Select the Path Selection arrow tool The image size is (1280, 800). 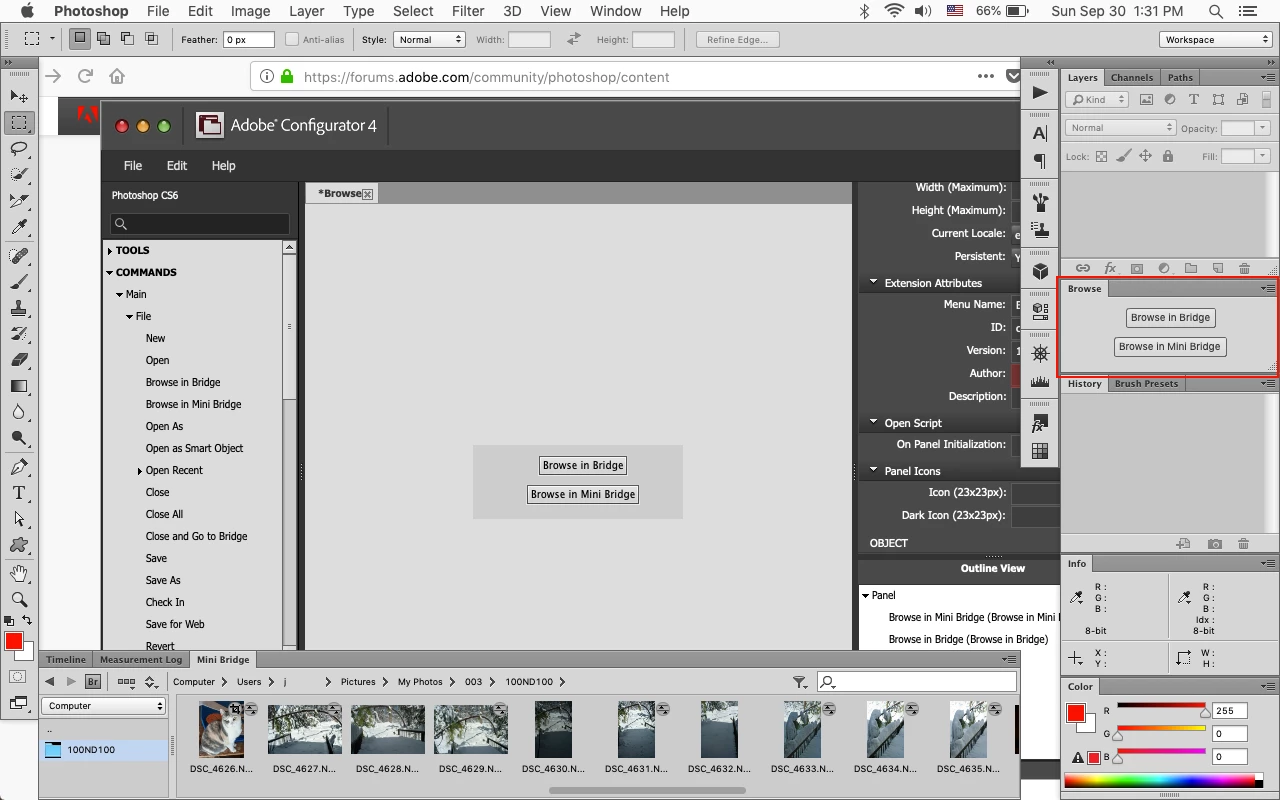[19, 519]
